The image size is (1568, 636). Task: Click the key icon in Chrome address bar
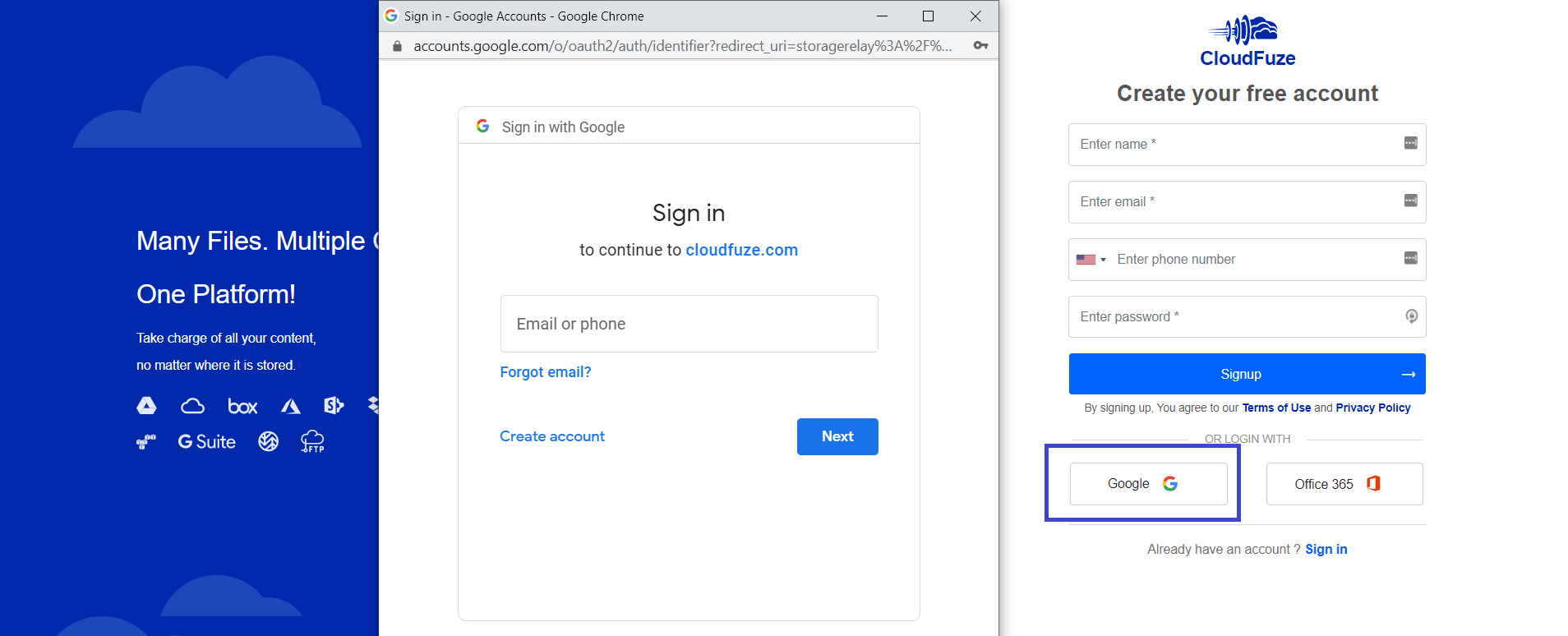[980, 45]
